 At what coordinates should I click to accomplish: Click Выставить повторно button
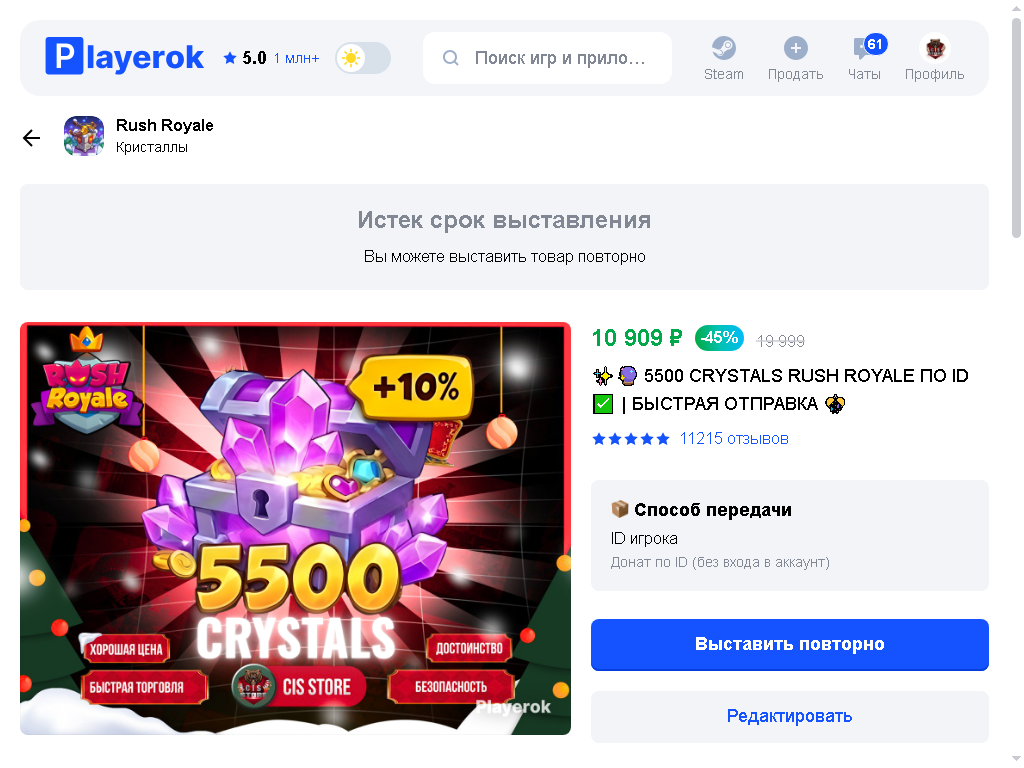(x=790, y=644)
